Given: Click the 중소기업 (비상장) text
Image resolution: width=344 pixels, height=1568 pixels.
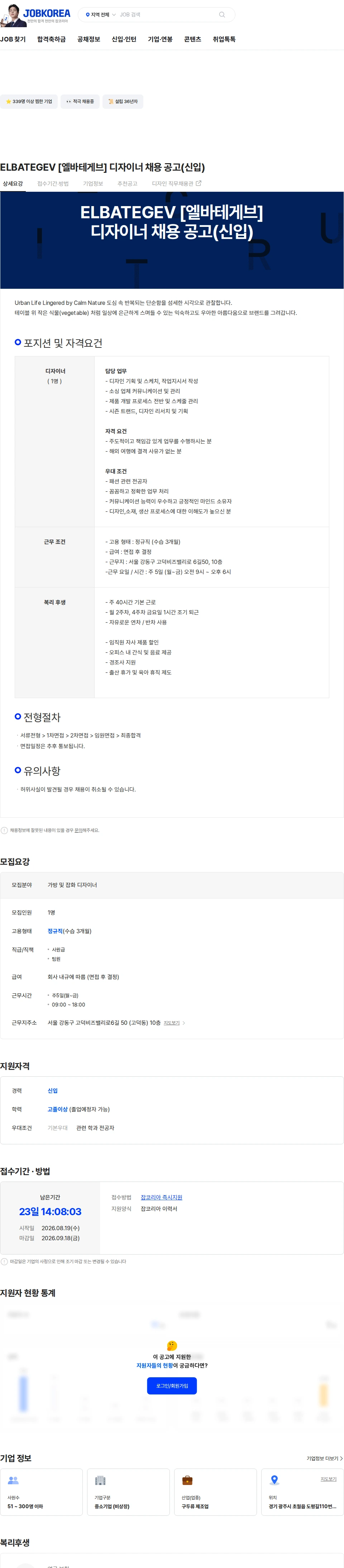Looking at the screenshot, I should pyautogui.click(x=111, y=1506).
